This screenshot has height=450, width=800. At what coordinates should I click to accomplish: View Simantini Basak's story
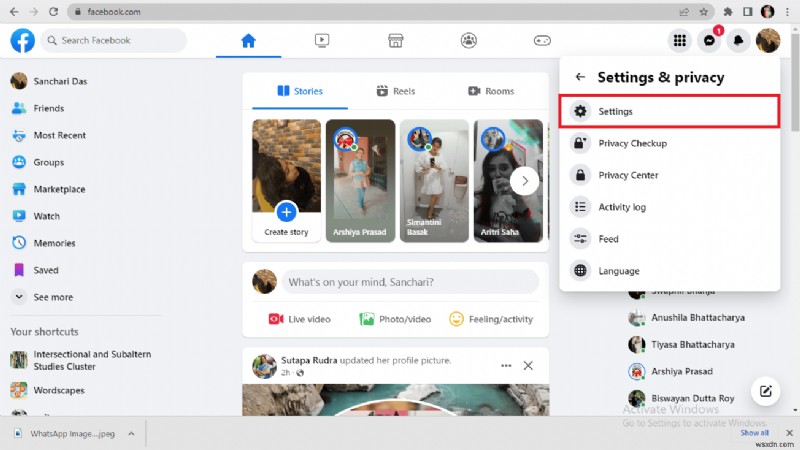(x=434, y=181)
